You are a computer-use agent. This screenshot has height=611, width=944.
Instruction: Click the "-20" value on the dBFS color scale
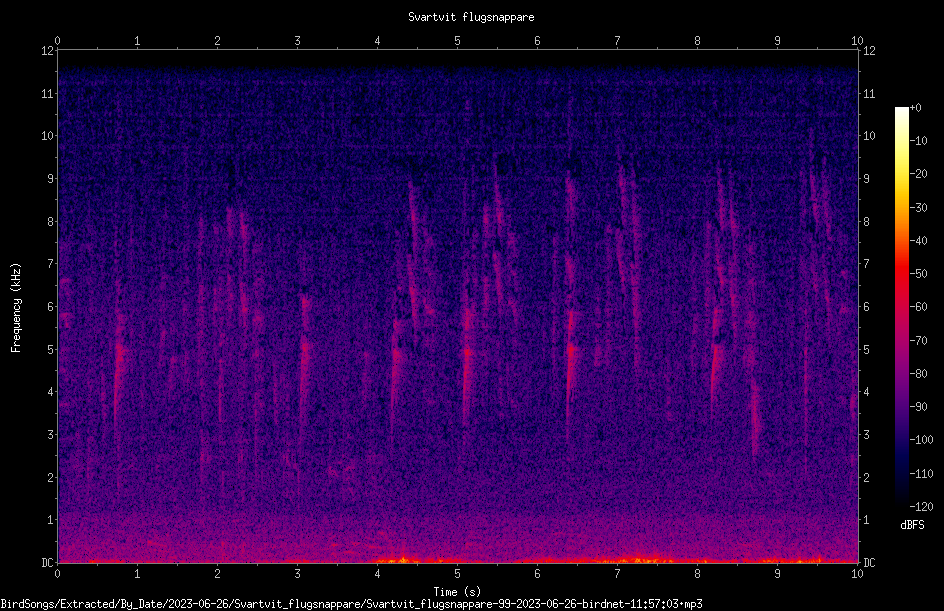coord(919,173)
